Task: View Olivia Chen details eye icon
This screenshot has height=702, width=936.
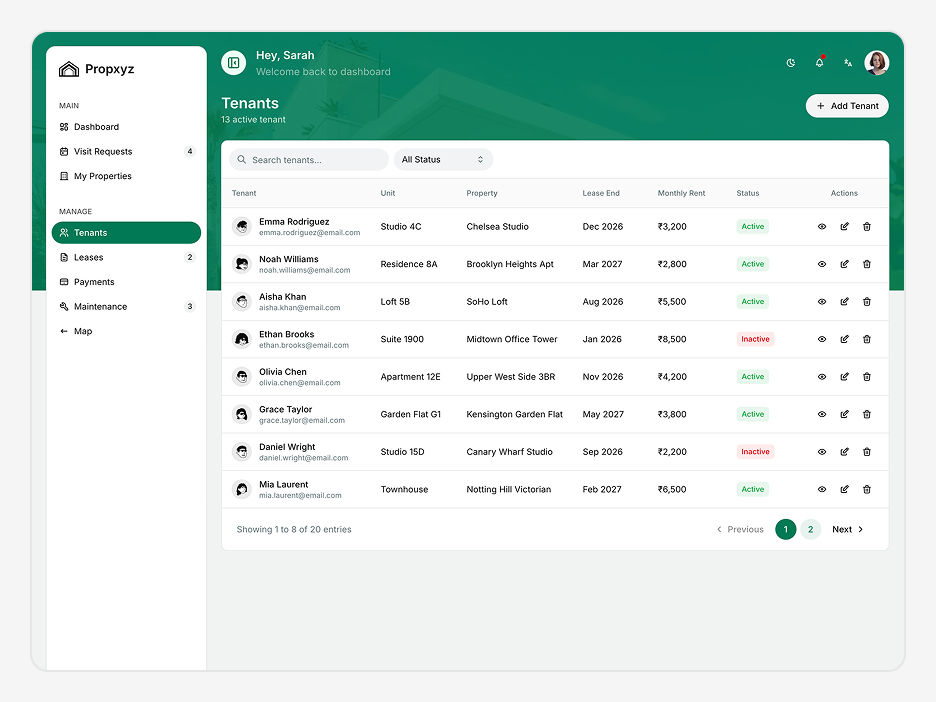Action: tap(822, 377)
